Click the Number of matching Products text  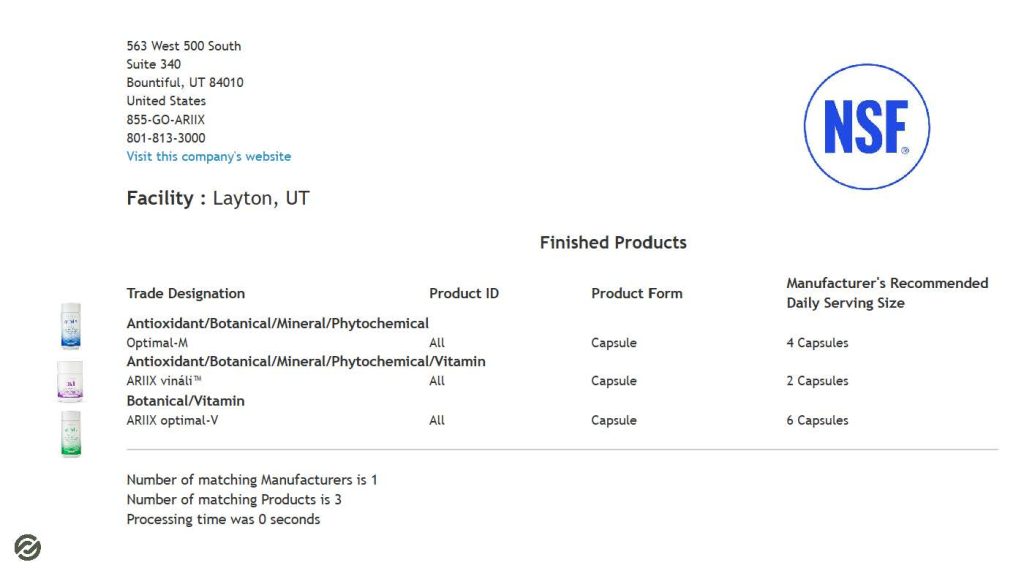pos(234,500)
